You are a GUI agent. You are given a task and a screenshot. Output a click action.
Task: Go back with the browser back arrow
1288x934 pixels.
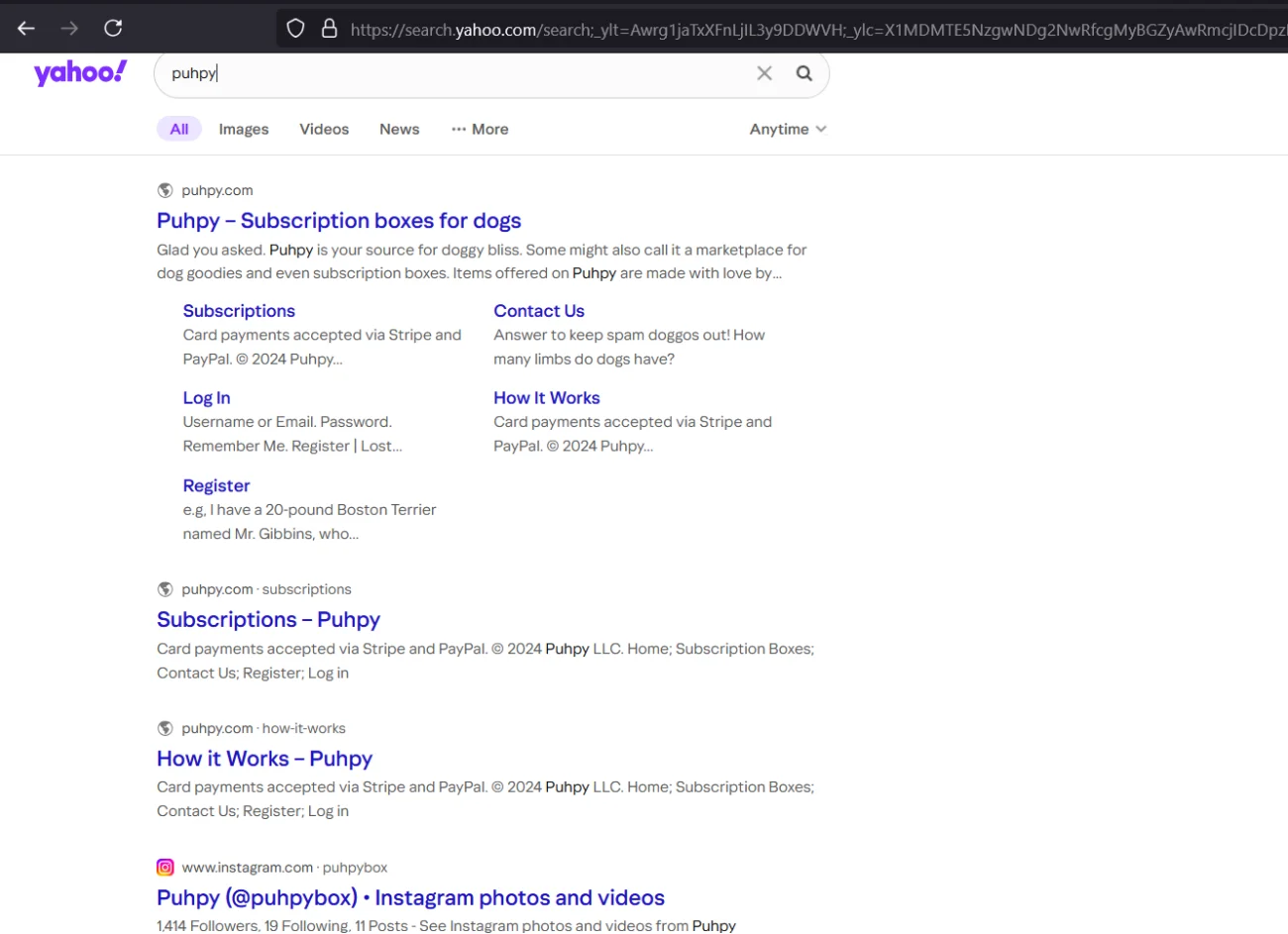pos(26,28)
